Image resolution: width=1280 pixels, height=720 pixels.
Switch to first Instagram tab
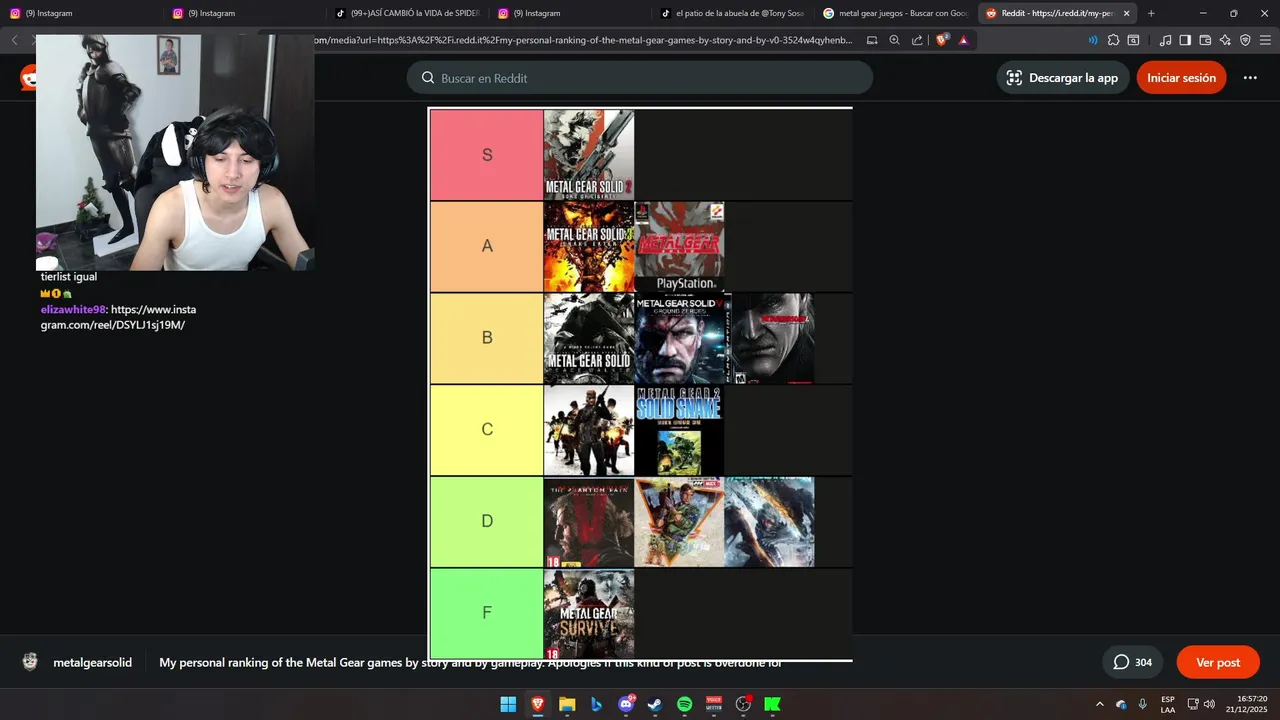(x=80, y=13)
